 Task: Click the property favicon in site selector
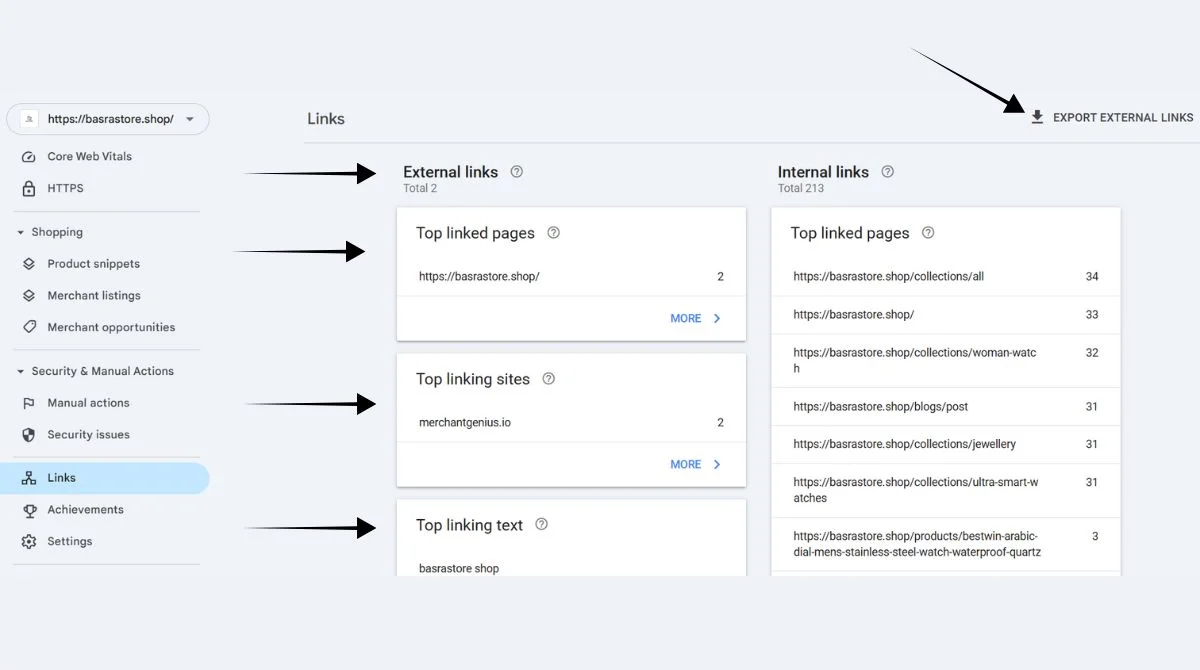point(29,119)
